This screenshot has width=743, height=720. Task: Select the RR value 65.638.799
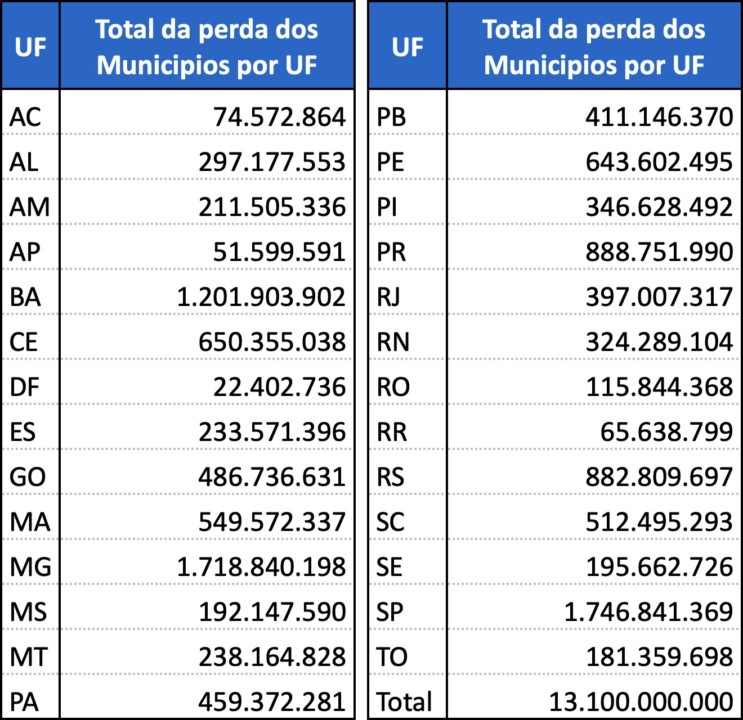point(669,432)
